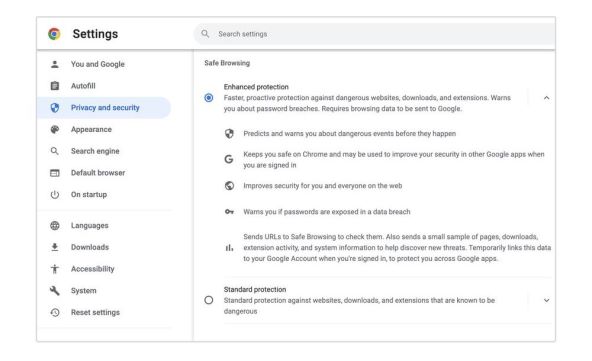Click the Appearance palette icon

pyautogui.click(x=55, y=130)
